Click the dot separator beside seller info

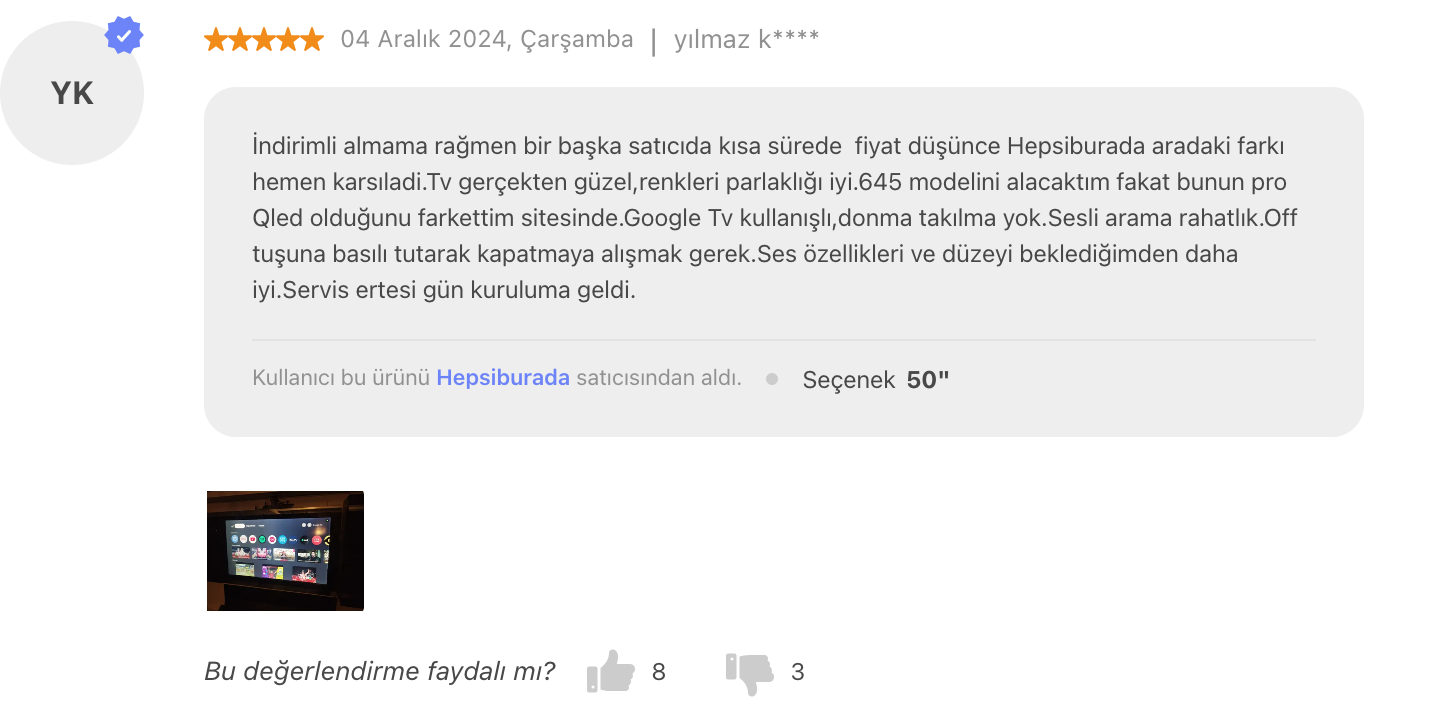tap(771, 379)
